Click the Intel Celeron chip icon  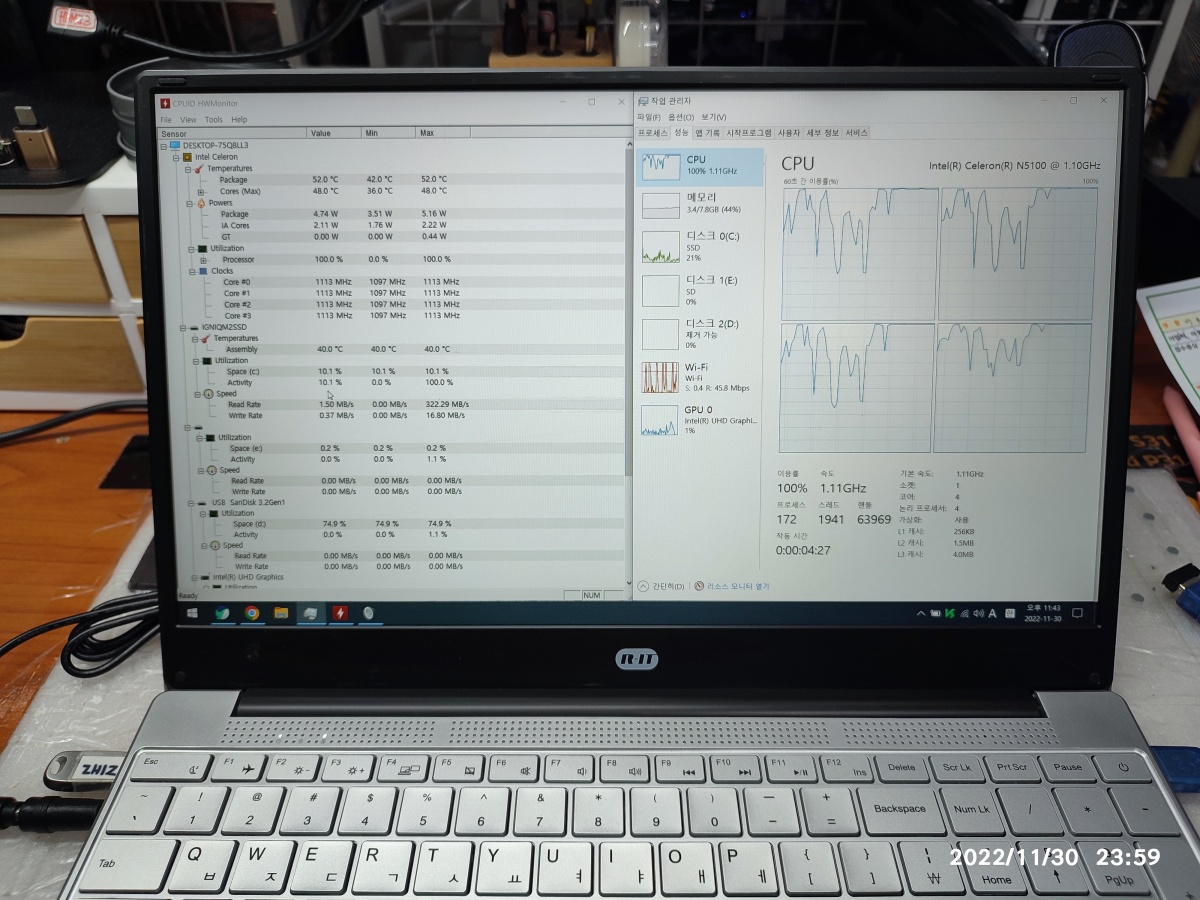tap(187, 157)
